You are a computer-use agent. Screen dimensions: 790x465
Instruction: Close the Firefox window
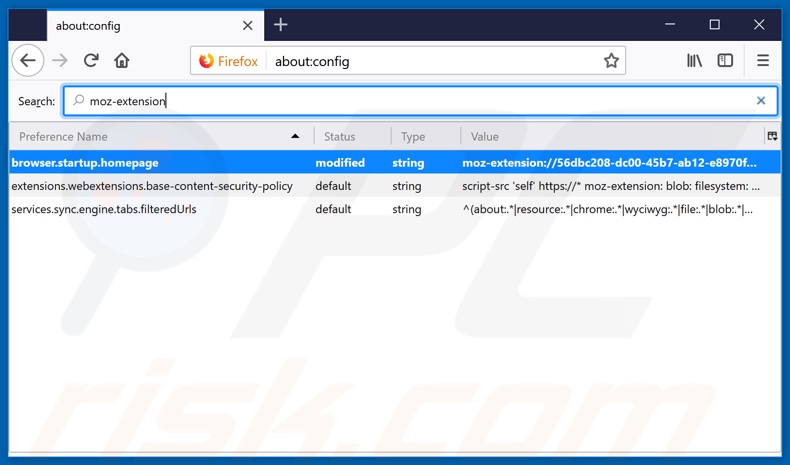[x=759, y=25]
